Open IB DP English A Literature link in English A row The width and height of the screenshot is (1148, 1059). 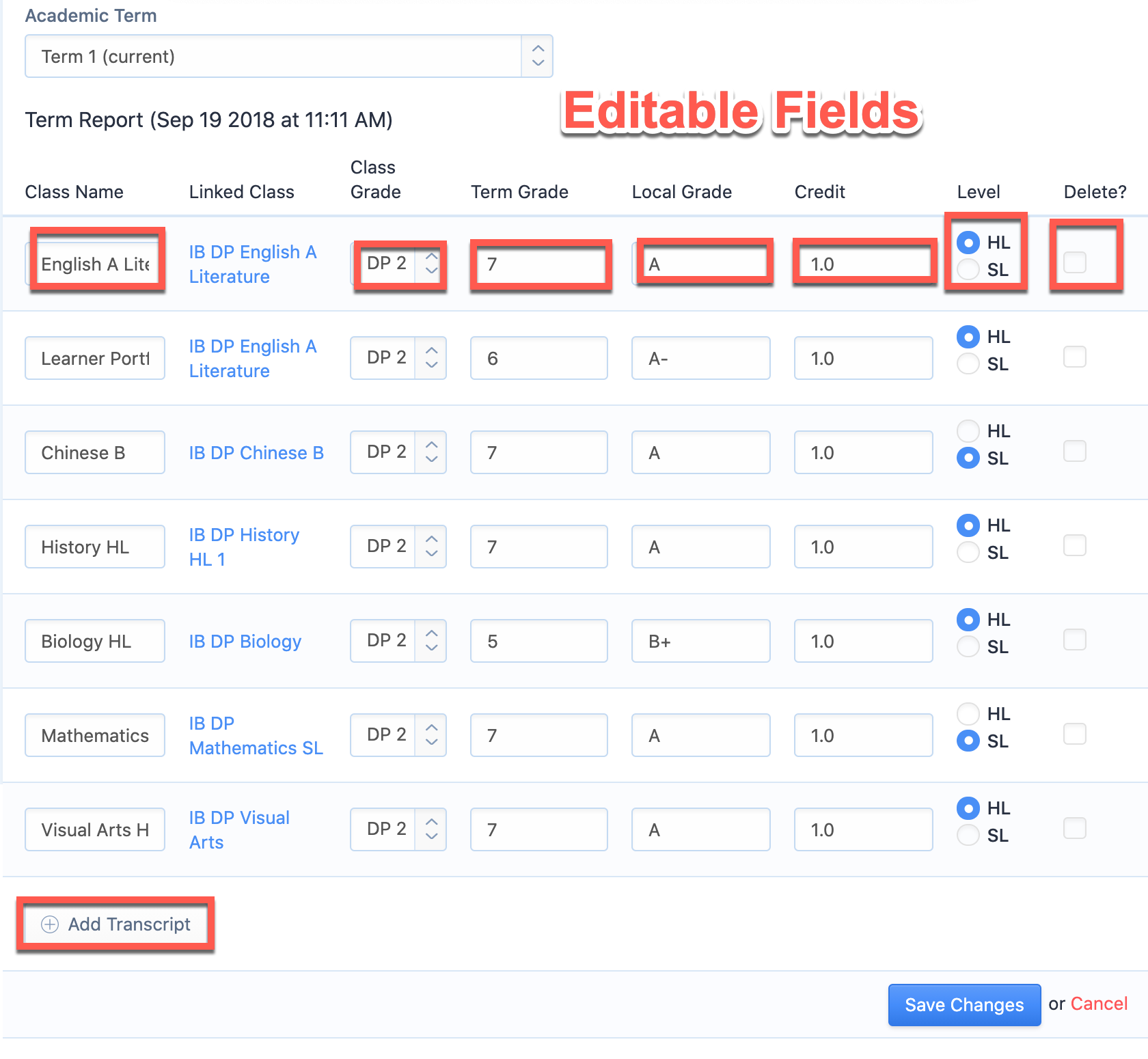(x=253, y=264)
